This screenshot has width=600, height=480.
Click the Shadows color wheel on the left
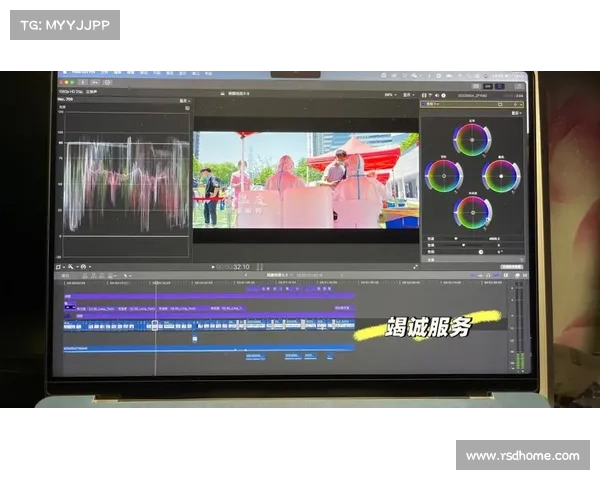[x=443, y=176]
